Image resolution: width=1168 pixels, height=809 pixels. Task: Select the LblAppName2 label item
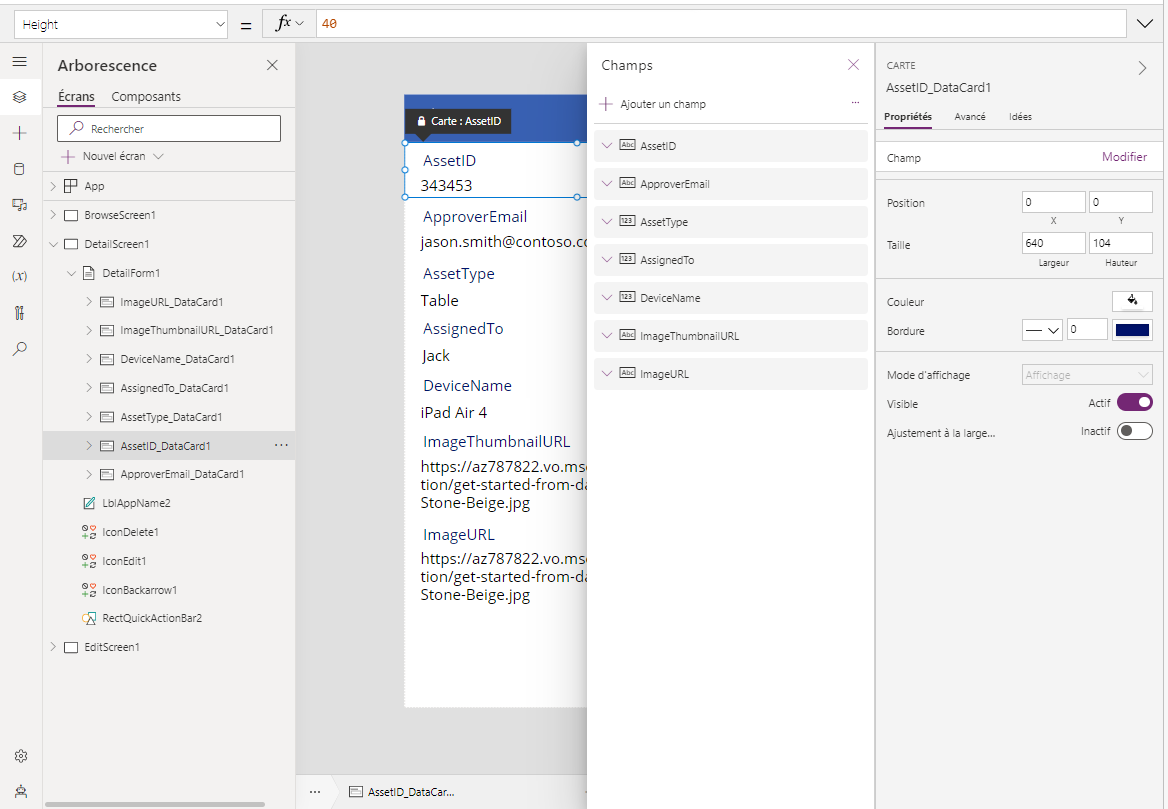(136, 503)
